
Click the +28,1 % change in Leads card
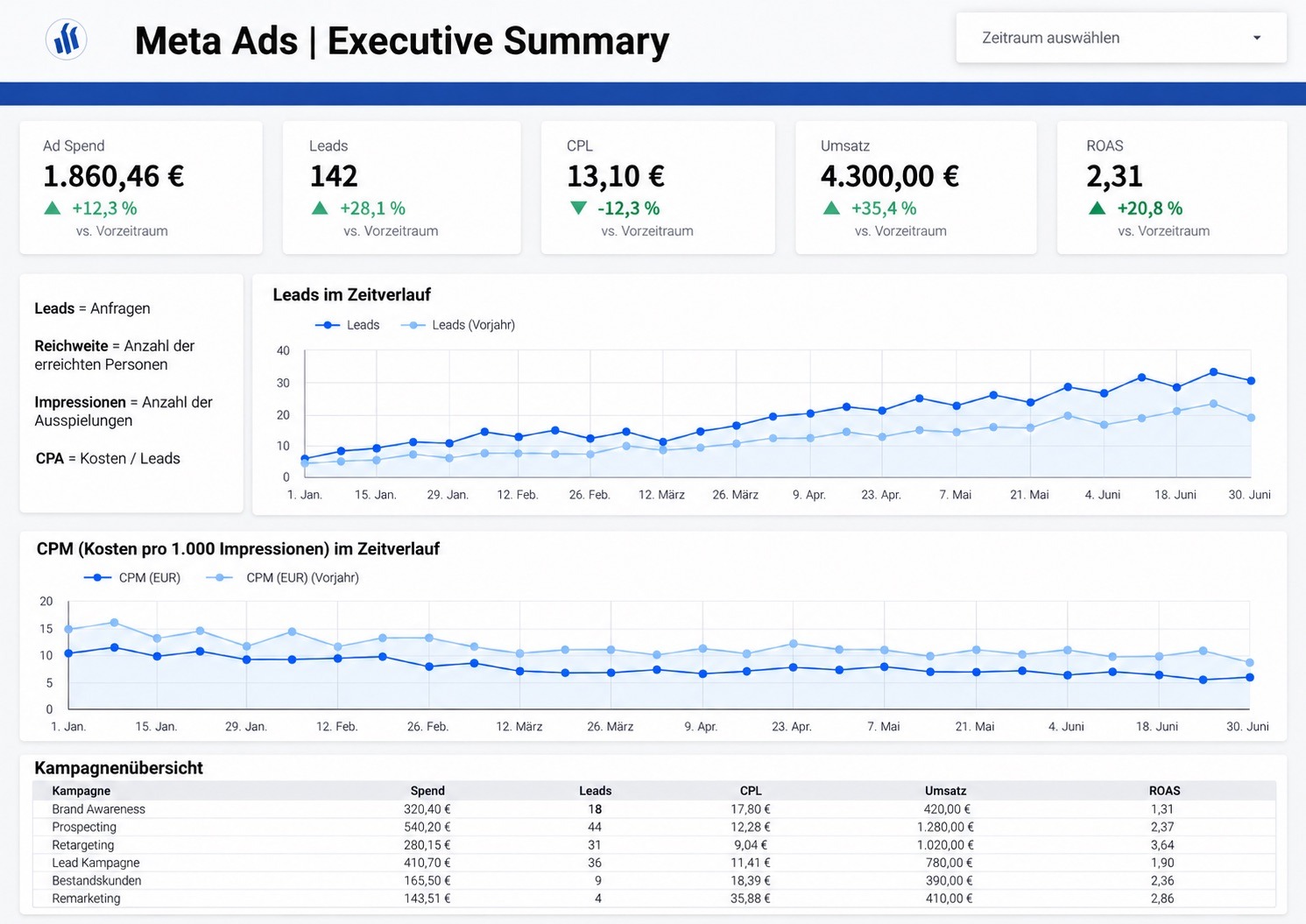(373, 208)
